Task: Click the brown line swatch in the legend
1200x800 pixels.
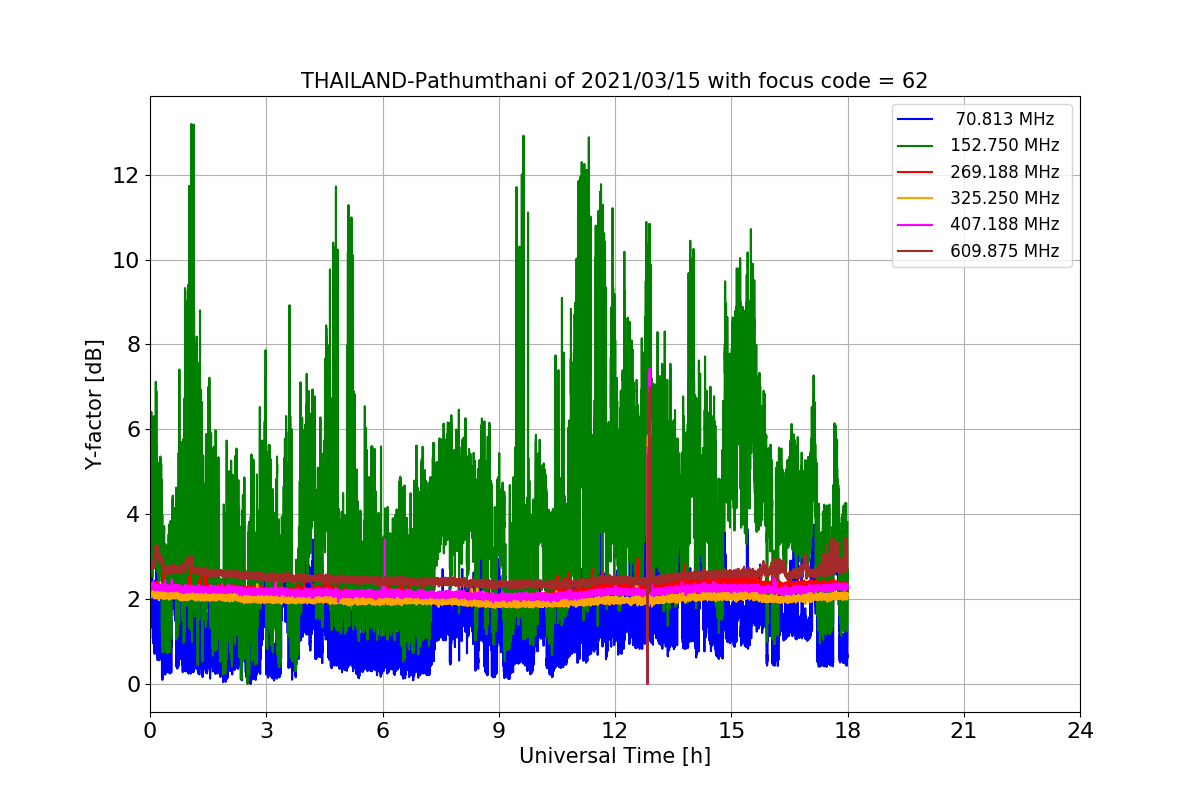Action: pyautogui.click(x=915, y=252)
